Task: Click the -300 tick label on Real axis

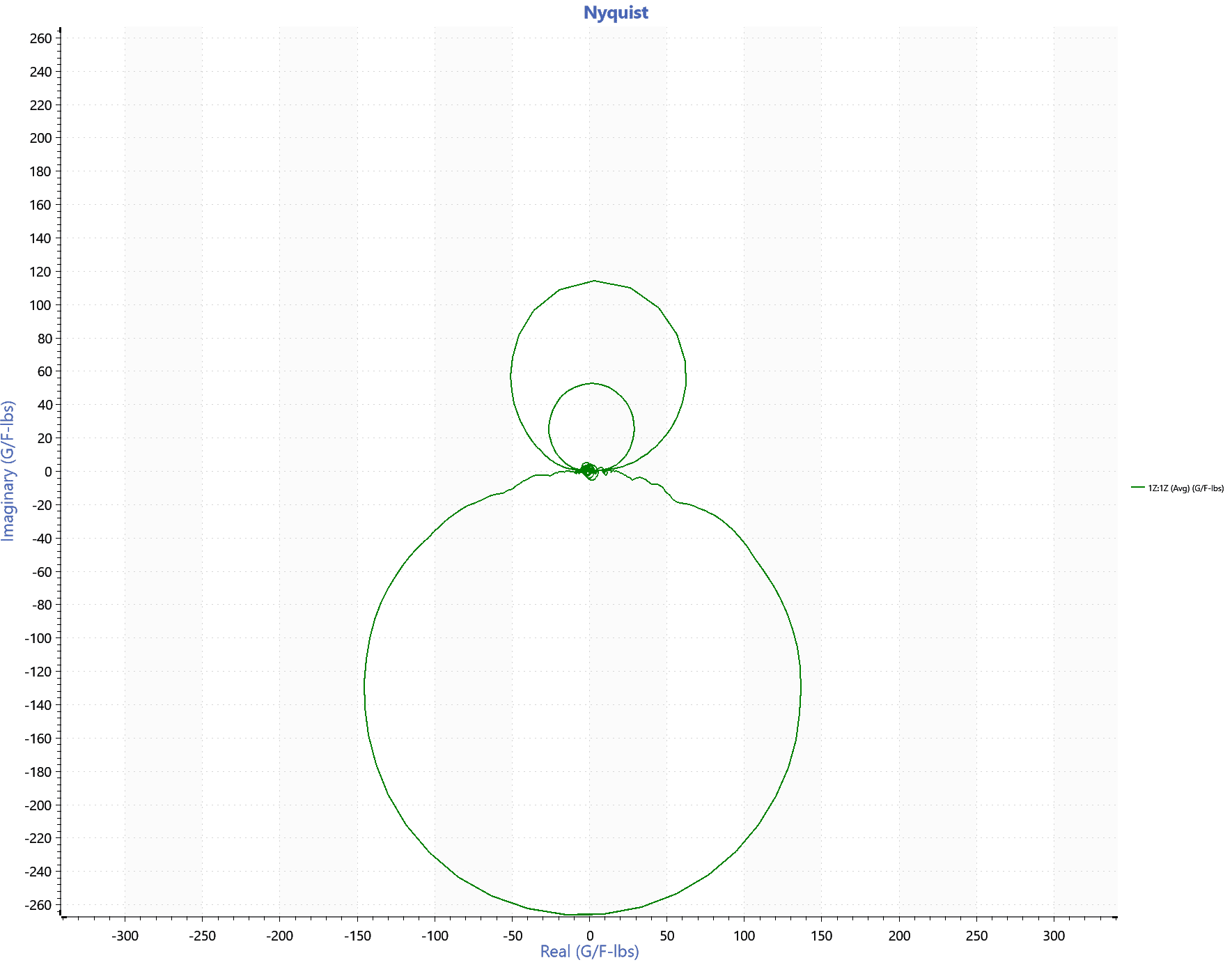Action: point(125,936)
